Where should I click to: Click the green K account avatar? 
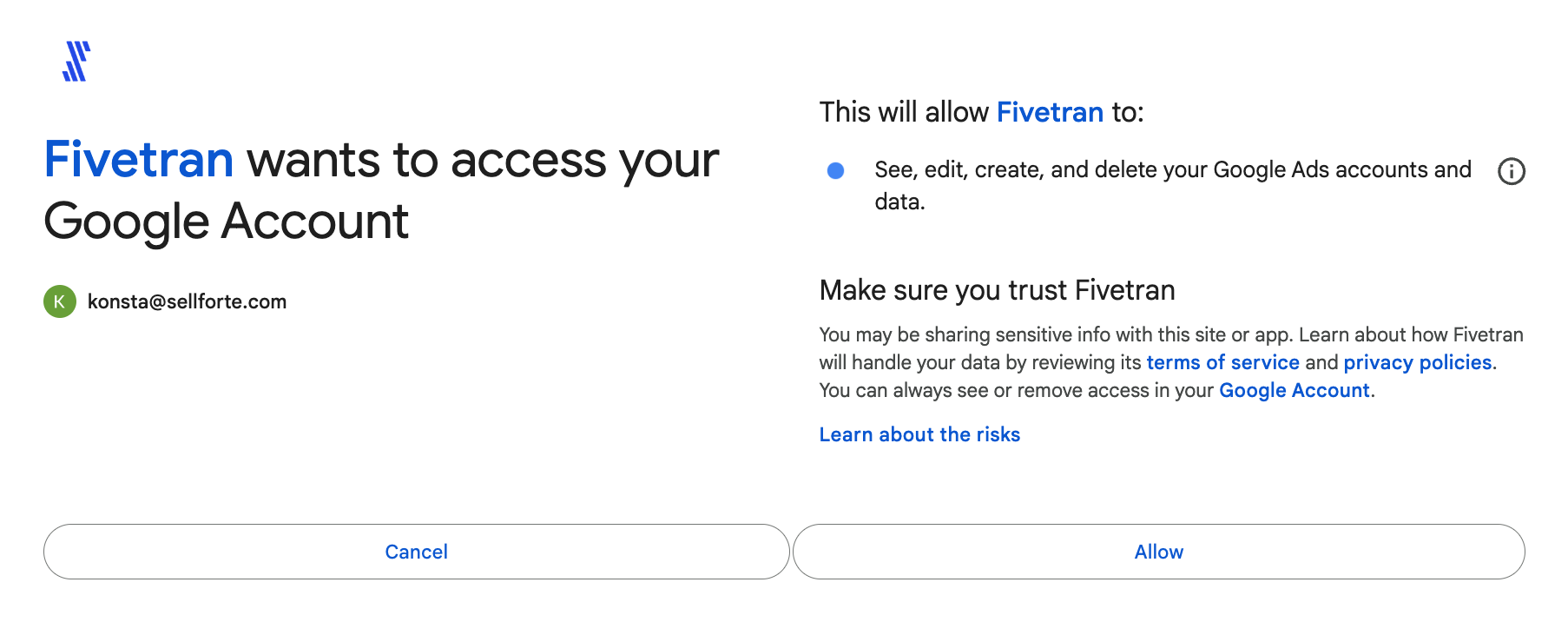tap(60, 301)
